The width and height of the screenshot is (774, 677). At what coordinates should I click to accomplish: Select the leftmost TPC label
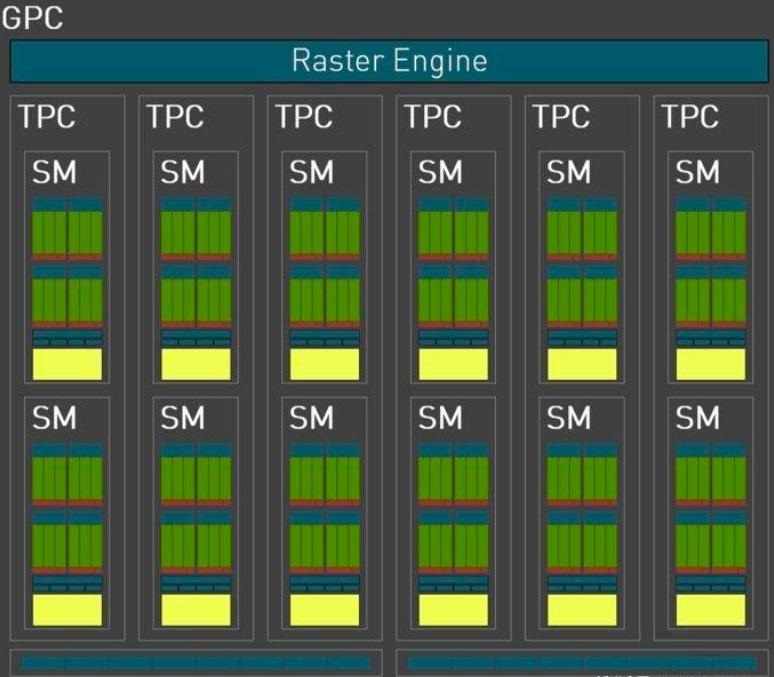tap(46, 117)
